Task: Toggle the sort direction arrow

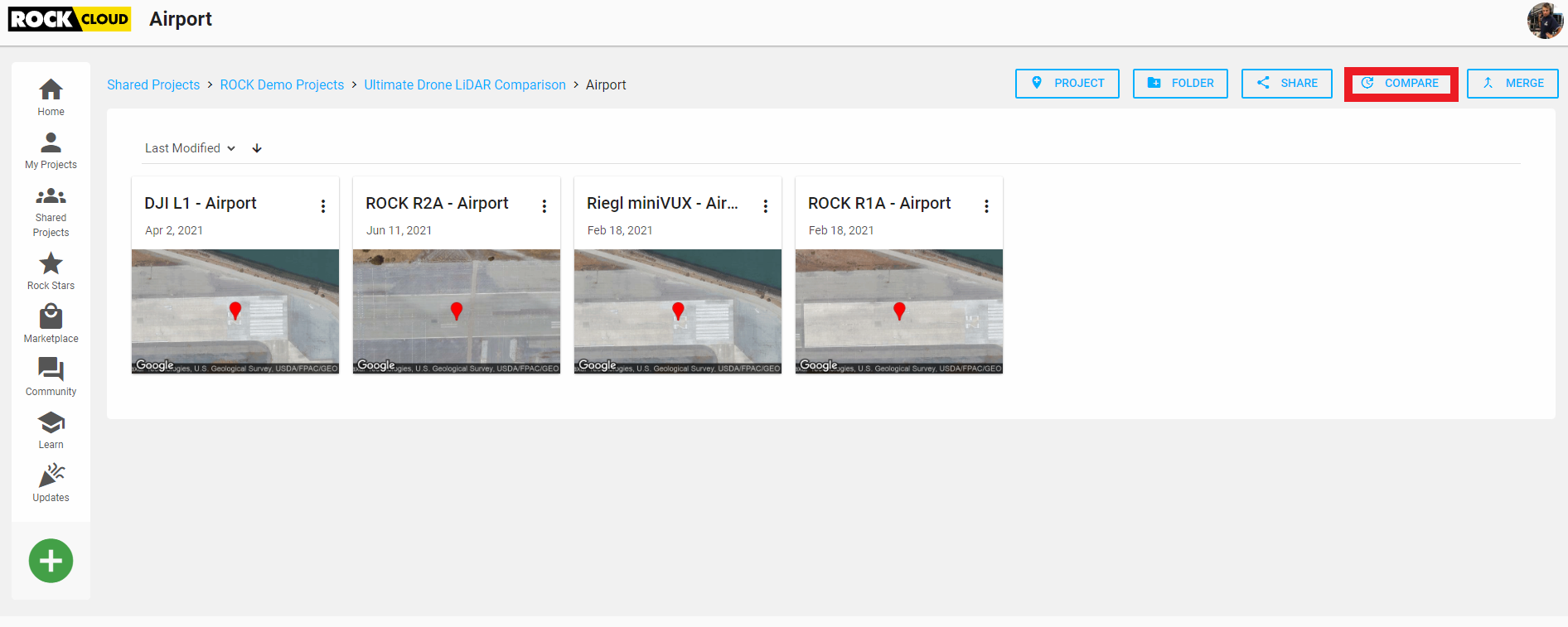Action: click(257, 148)
